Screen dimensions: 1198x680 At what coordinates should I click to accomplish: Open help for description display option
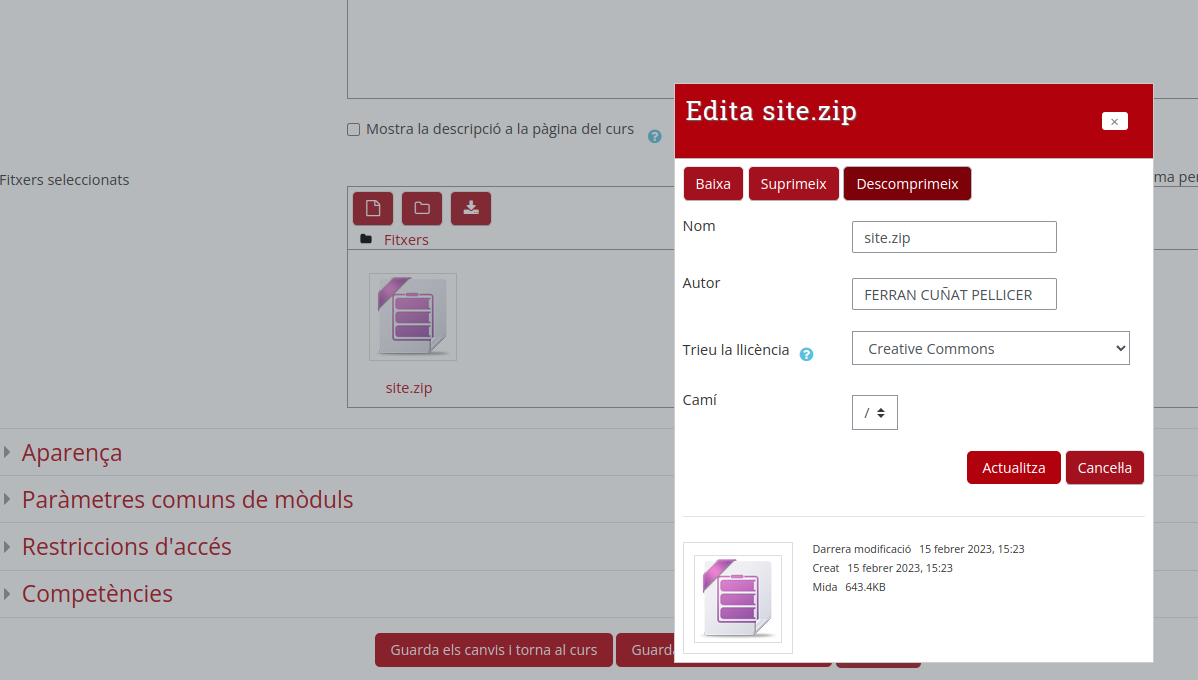(655, 136)
